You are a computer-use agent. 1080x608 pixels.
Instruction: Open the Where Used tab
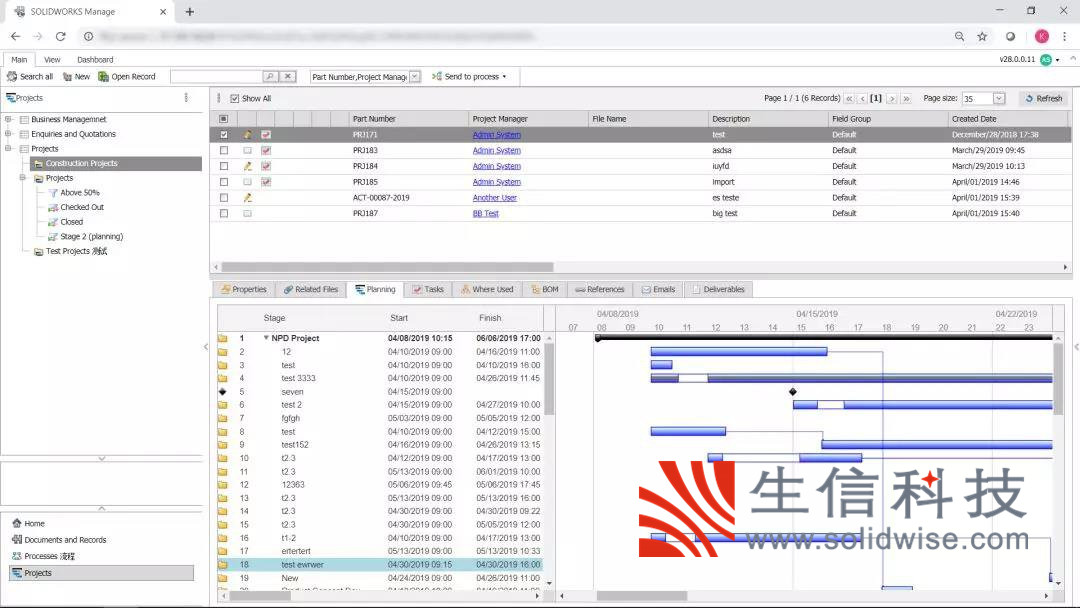point(488,289)
